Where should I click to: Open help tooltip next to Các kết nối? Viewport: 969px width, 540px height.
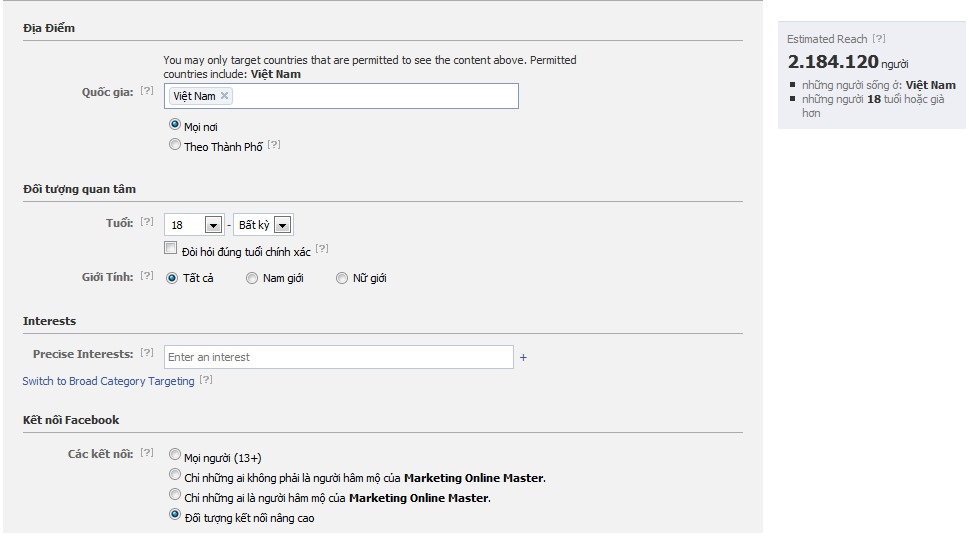pyautogui.click(x=146, y=453)
